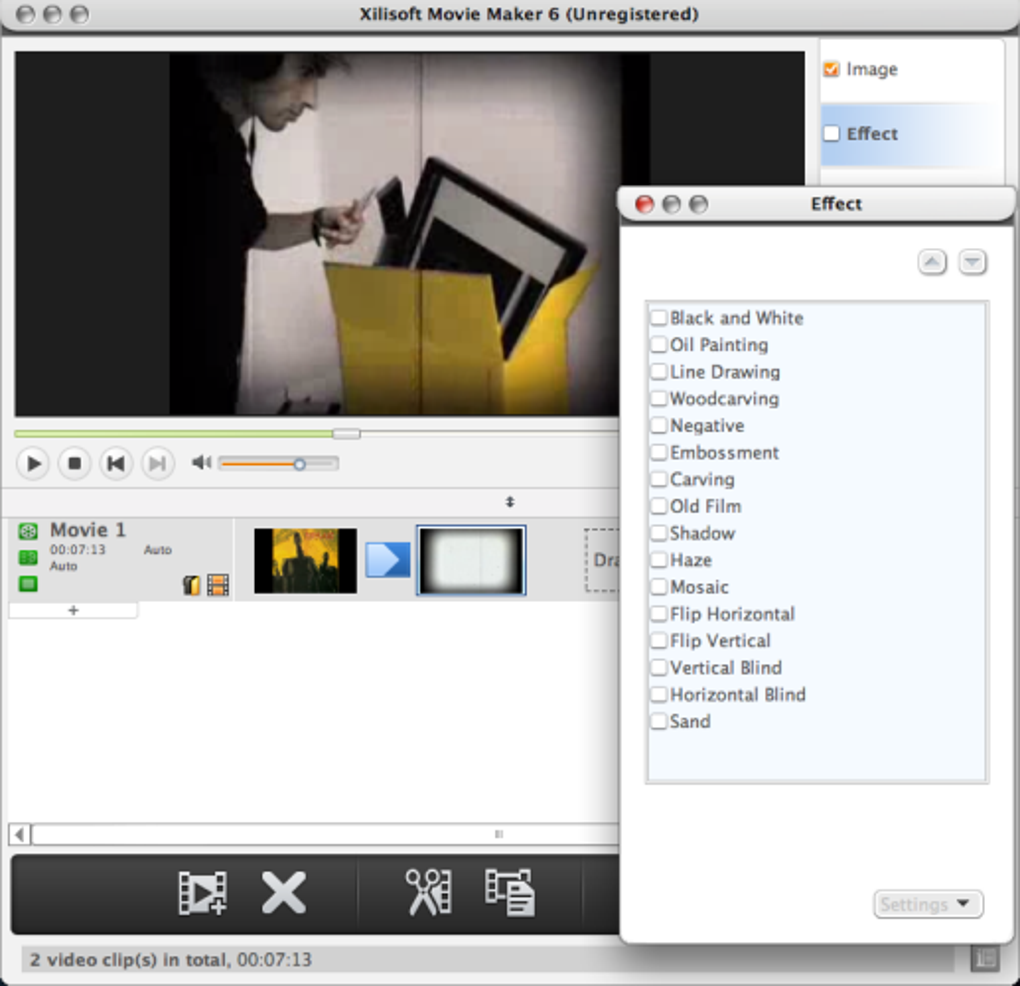The width and height of the screenshot is (1020, 986).
Task: Check the Embossment effect
Action: 659,453
